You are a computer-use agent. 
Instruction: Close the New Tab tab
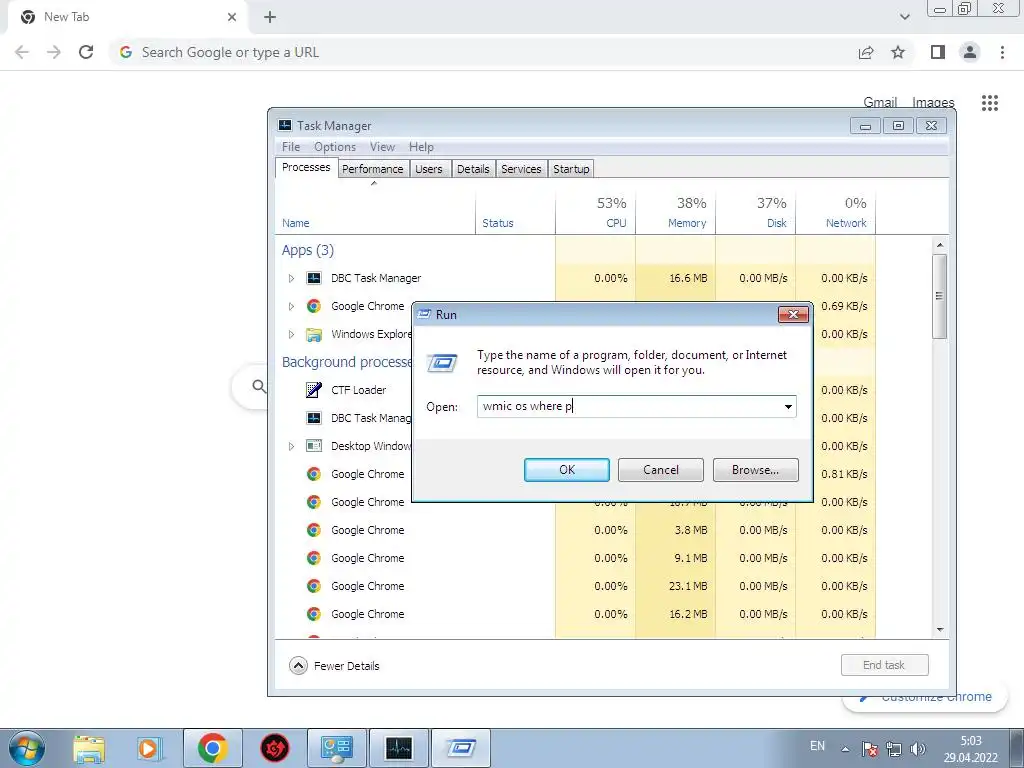click(232, 17)
